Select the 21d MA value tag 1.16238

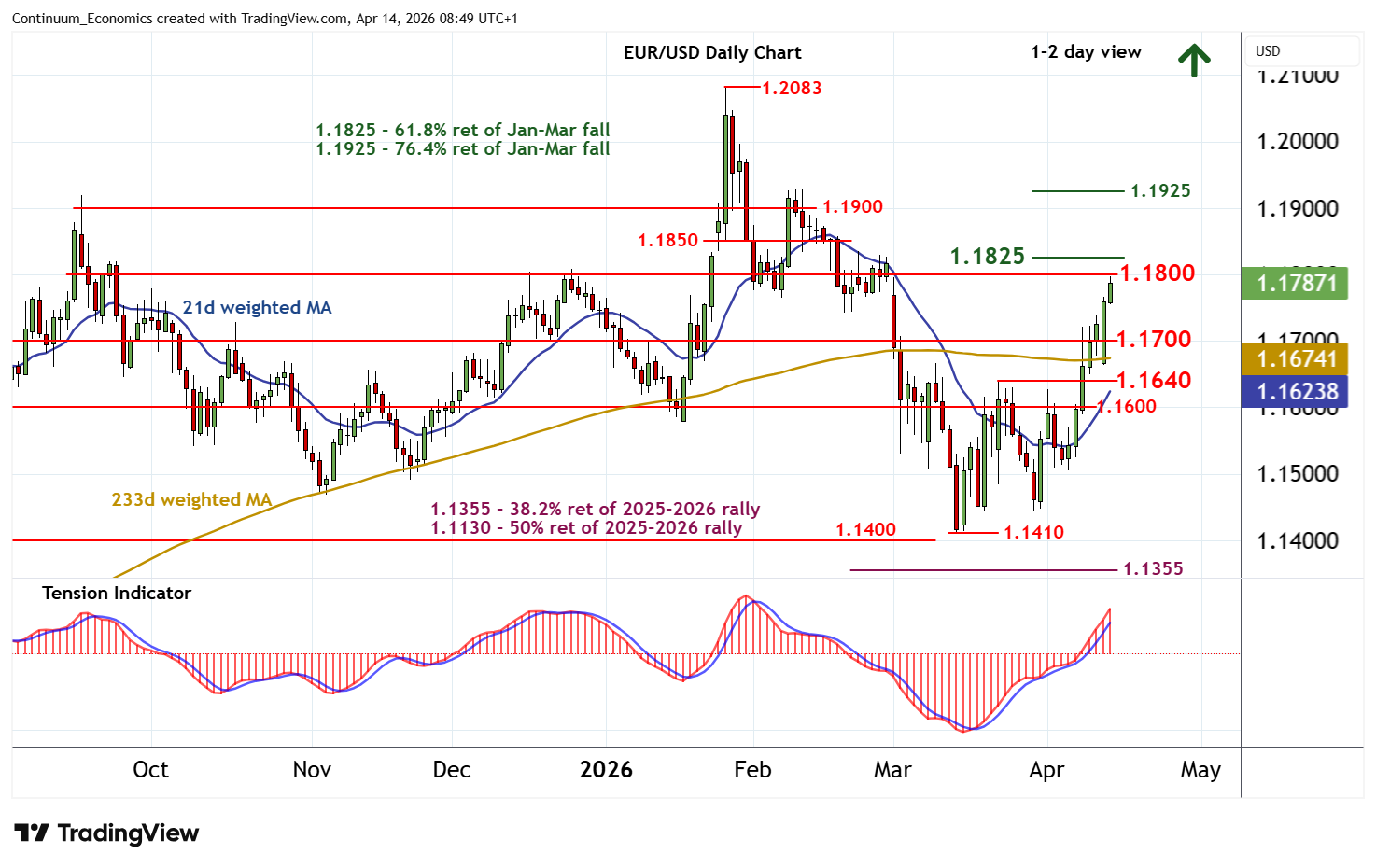pos(1294,391)
